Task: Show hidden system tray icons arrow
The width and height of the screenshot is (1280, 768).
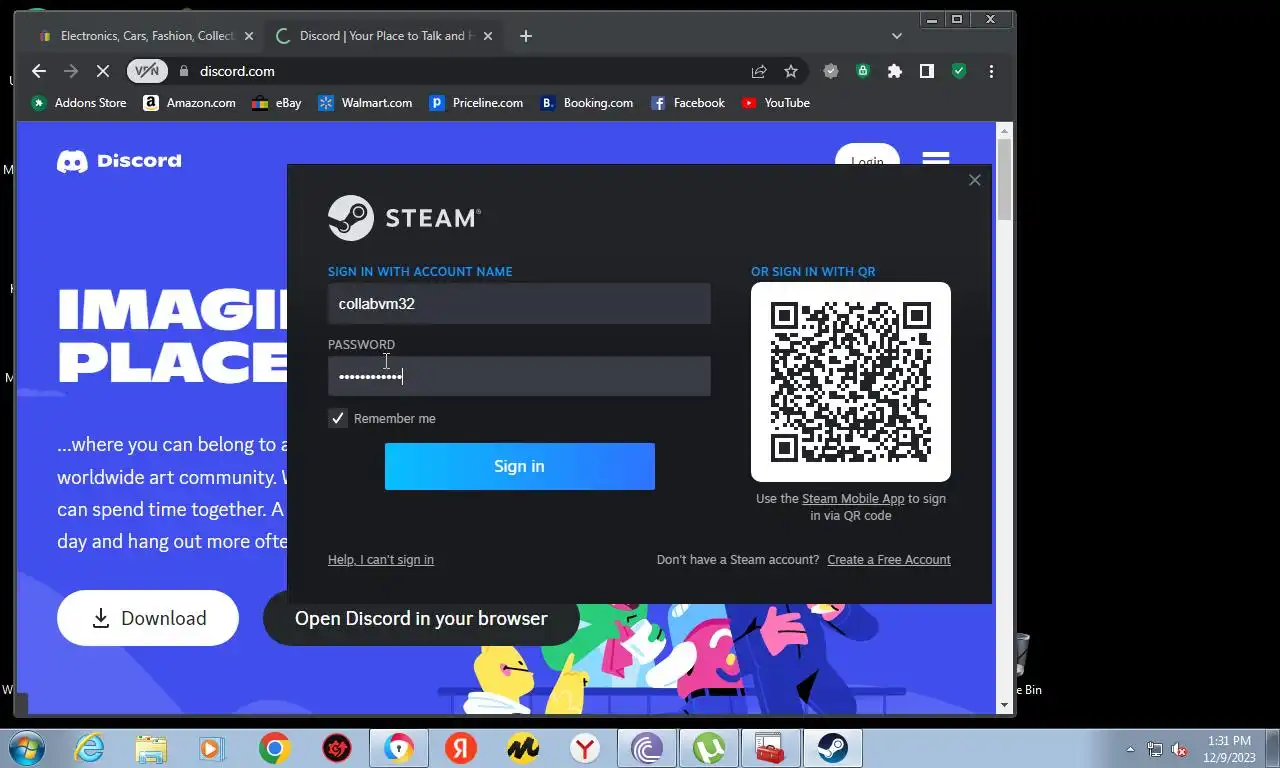Action: (x=1131, y=749)
